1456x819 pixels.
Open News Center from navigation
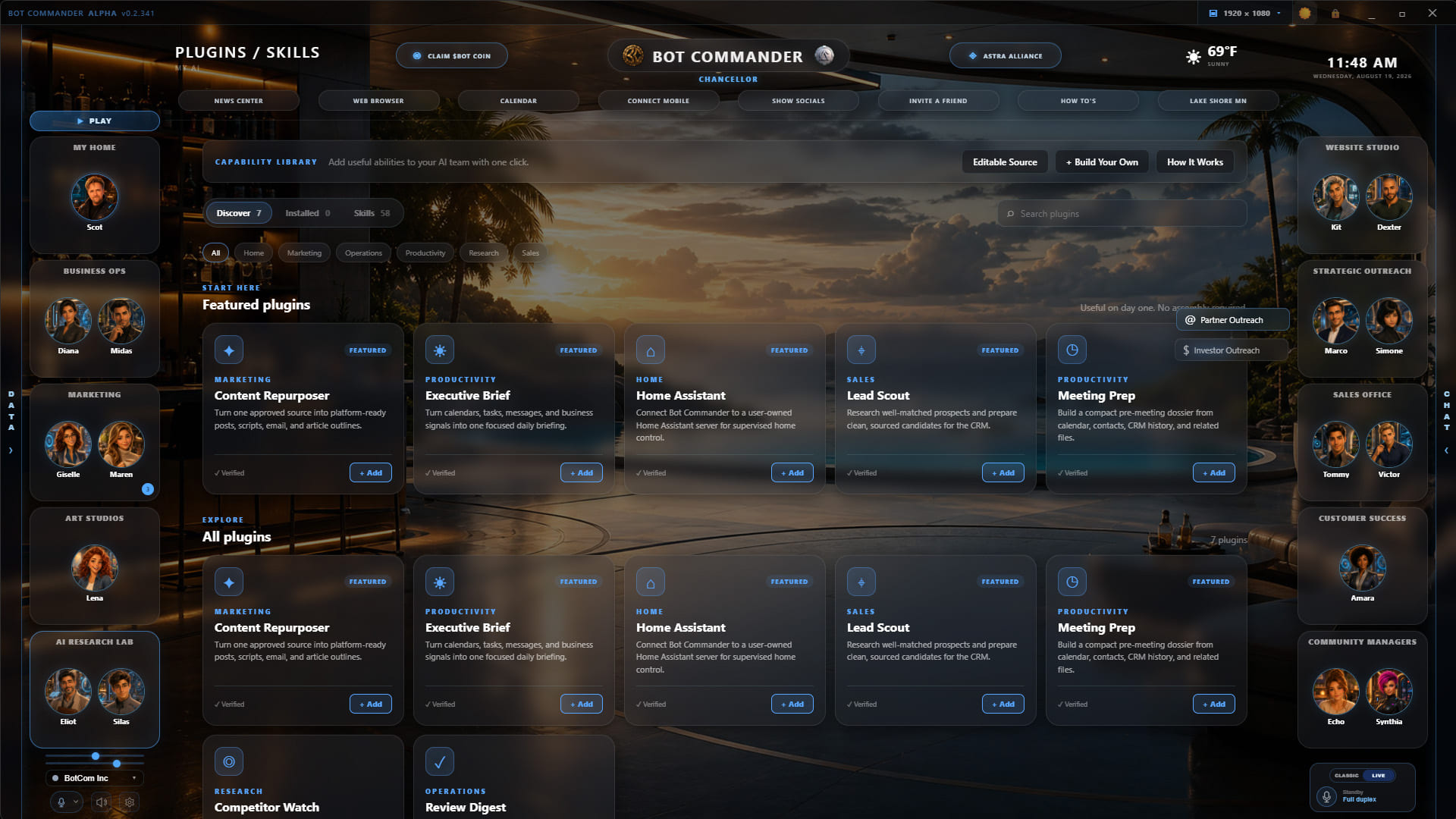pos(239,101)
